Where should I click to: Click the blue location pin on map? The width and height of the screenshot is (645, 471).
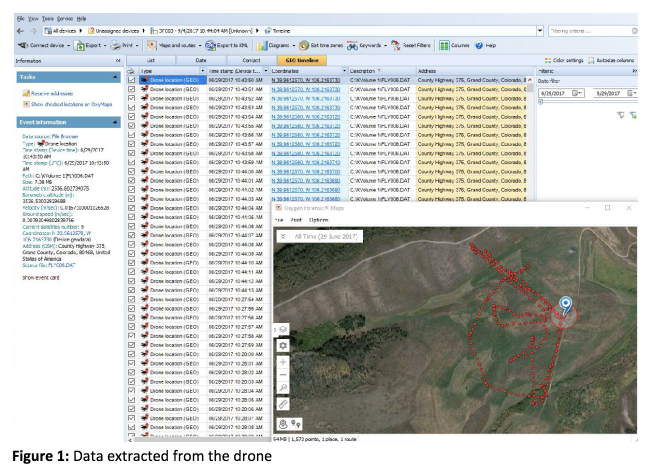(x=566, y=304)
